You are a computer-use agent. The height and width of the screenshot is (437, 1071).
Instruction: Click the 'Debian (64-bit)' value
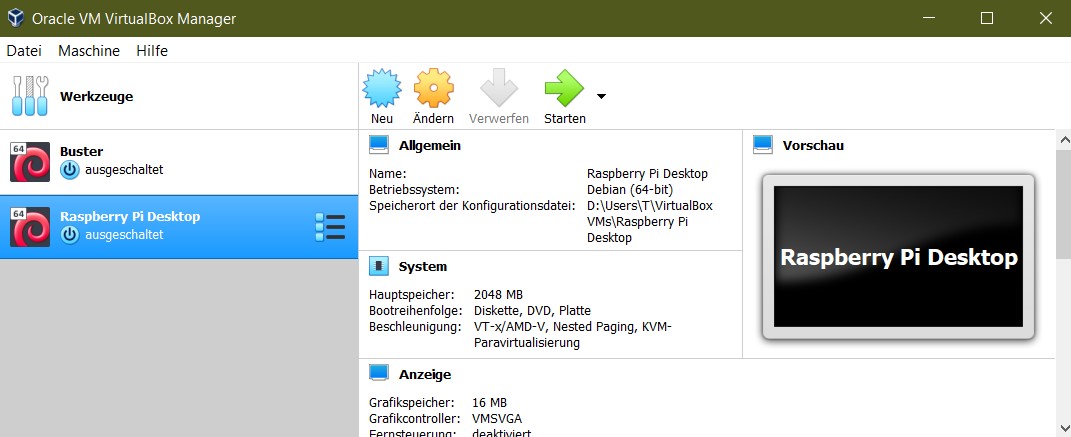pos(630,189)
